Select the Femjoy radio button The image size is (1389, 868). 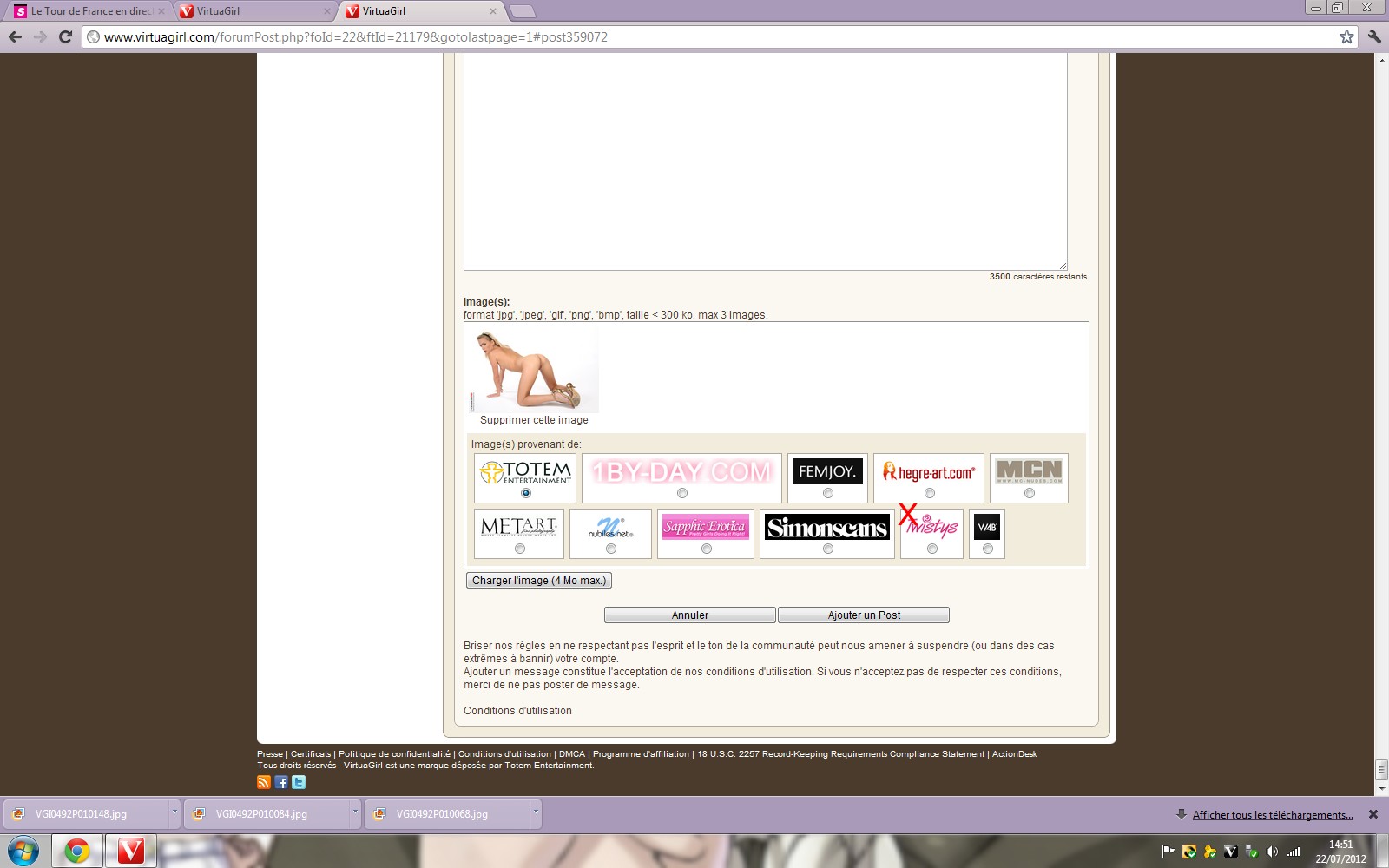click(x=828, y=493)
